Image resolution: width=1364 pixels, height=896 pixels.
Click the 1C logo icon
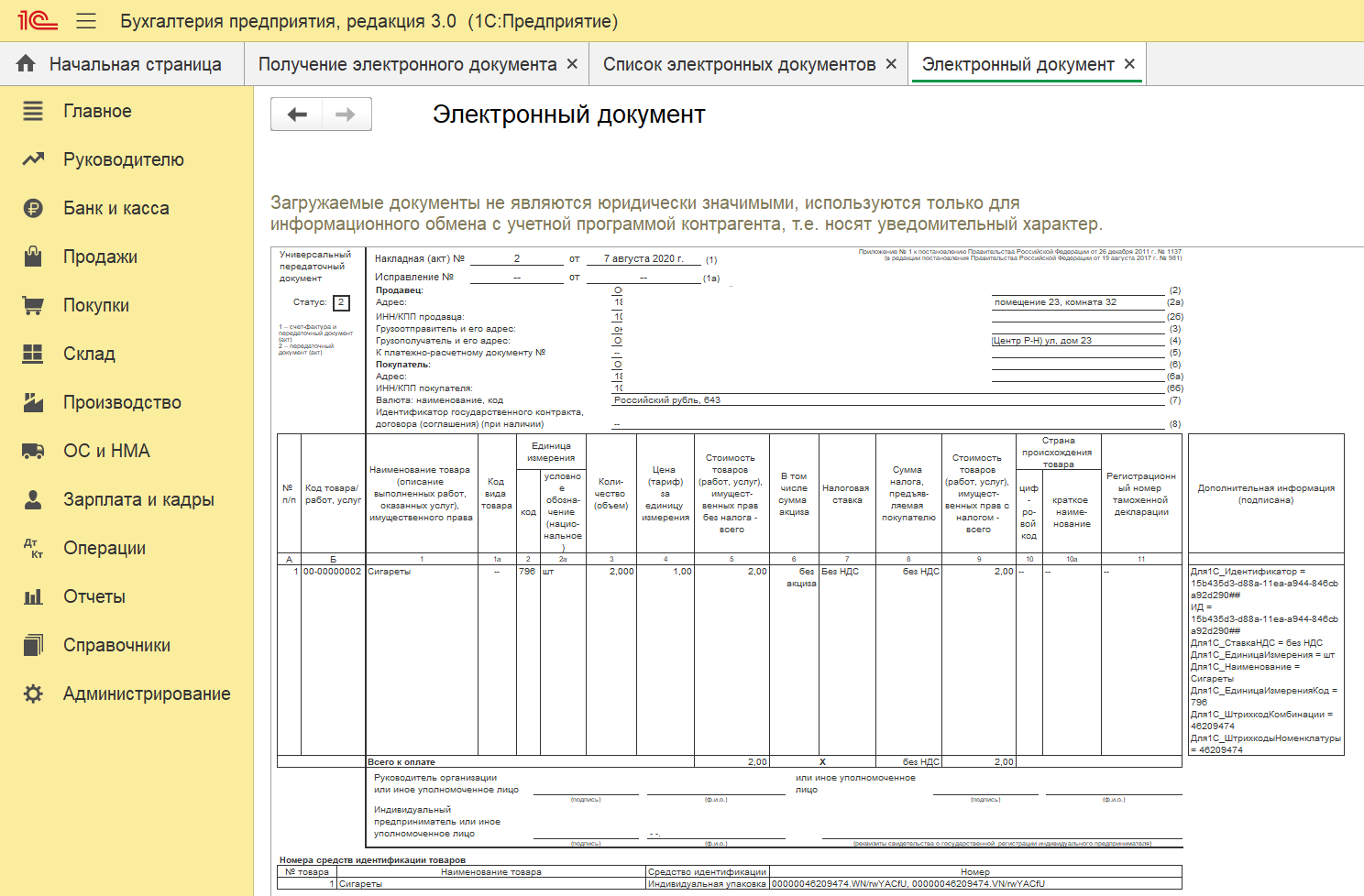[38, 20]
